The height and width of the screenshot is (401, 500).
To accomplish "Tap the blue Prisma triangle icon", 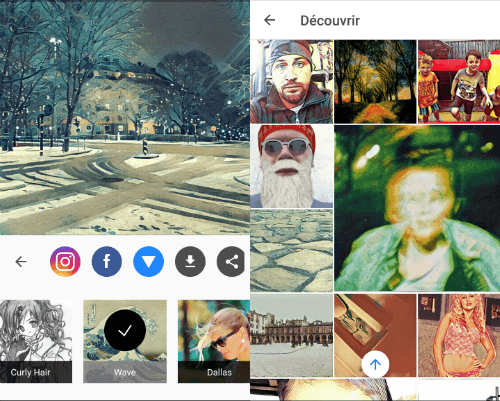I will [148, 262].
